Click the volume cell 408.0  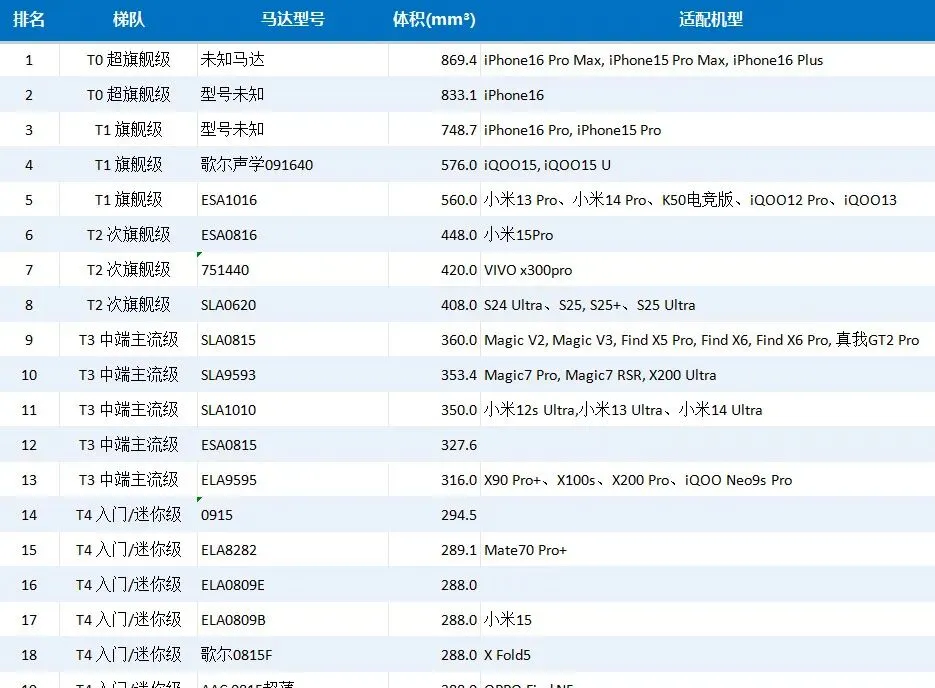[459, 305]
